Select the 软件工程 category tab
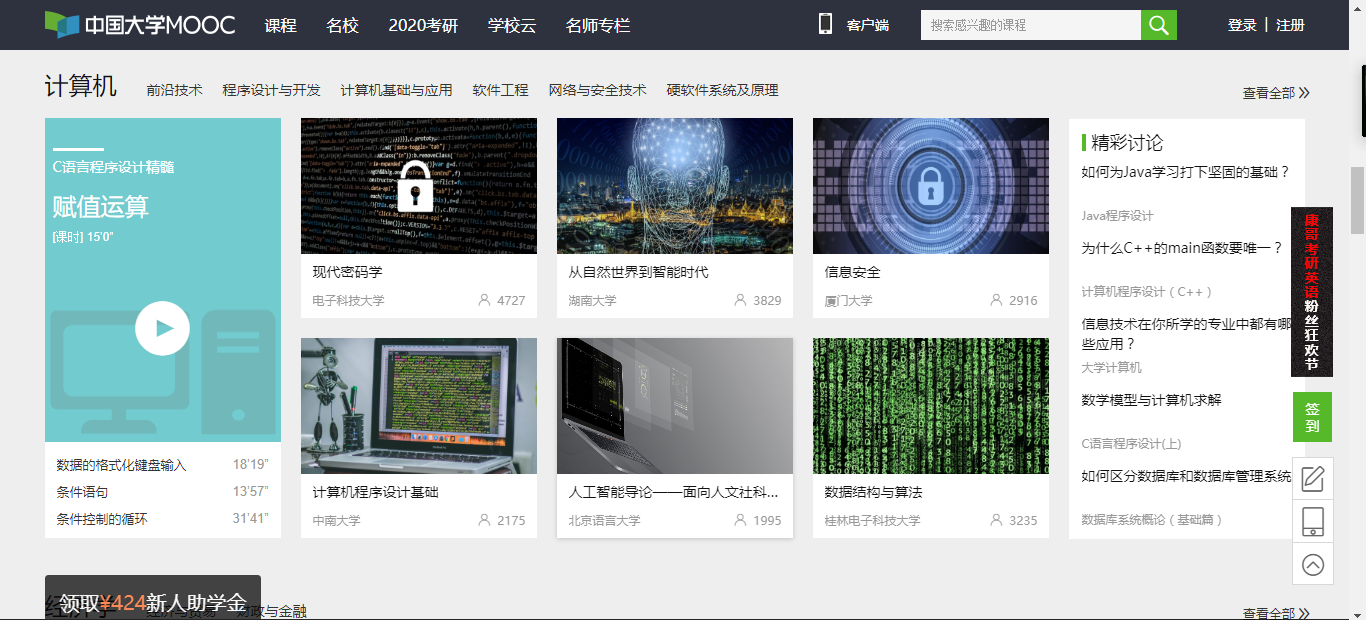The image size is (1366, 620). pos(501,90)
